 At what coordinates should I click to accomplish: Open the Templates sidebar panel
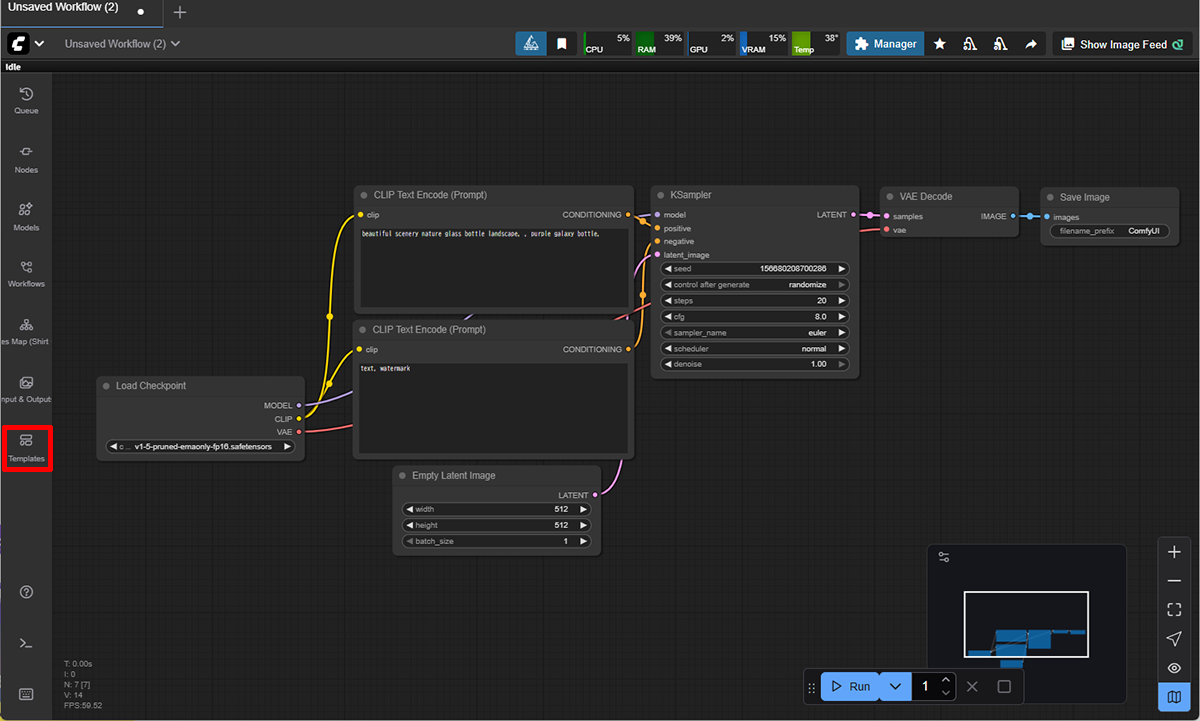coord(27,447)
